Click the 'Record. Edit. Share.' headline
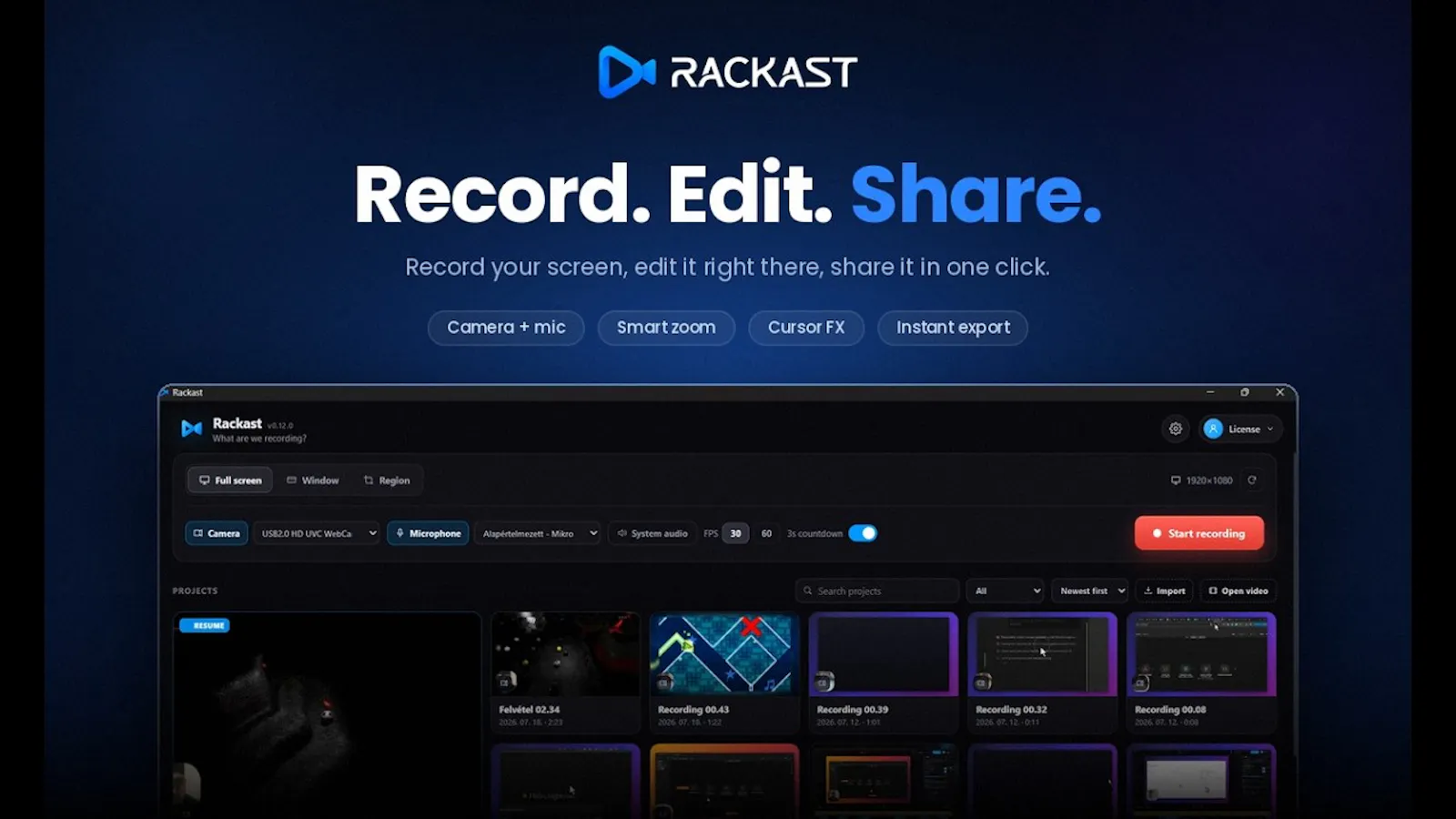1456x819 pixels. [728, 193]
